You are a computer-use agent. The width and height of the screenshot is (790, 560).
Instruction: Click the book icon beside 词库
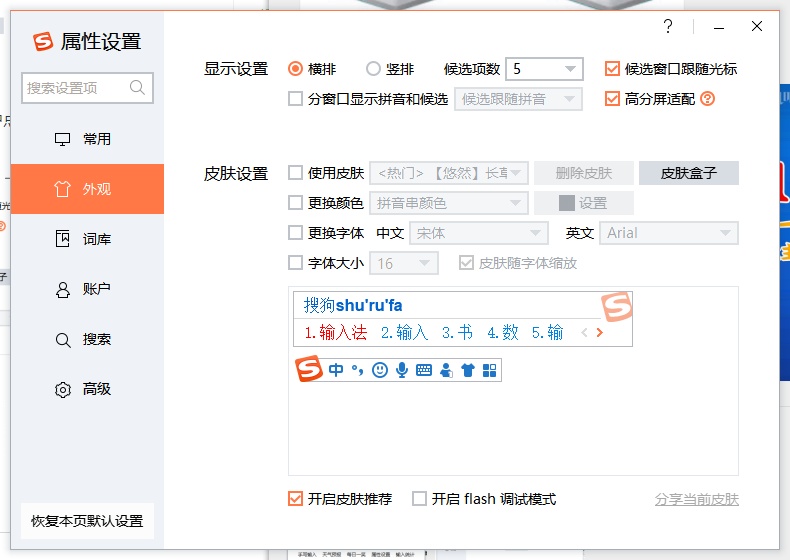62,239
